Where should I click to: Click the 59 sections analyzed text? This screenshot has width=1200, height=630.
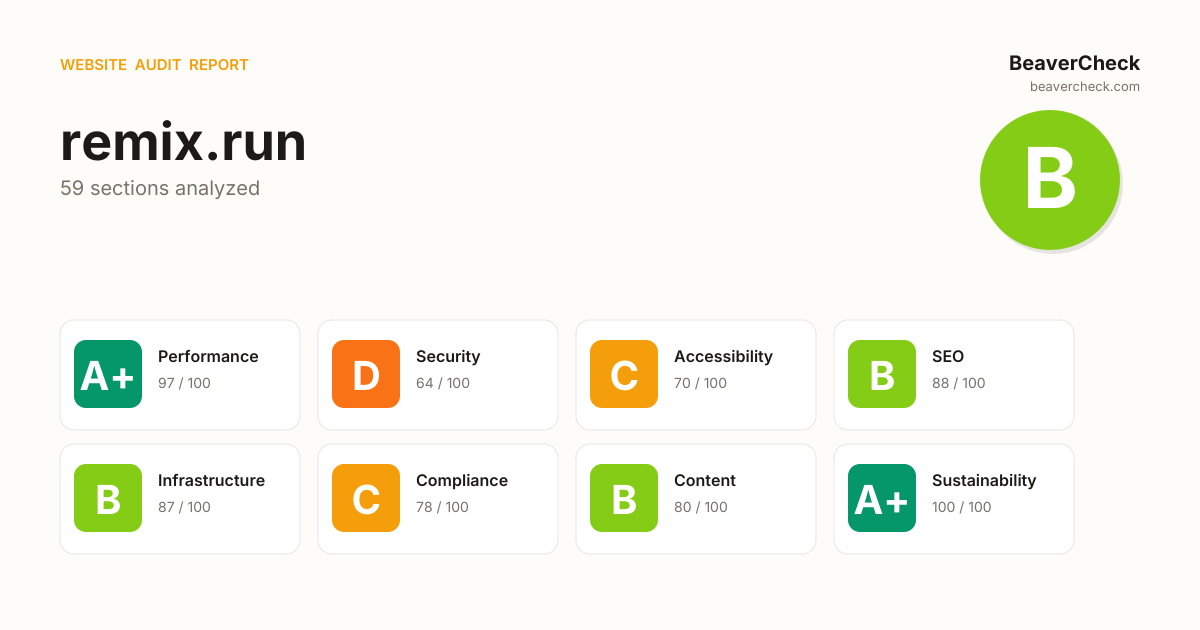coord(160,188)
